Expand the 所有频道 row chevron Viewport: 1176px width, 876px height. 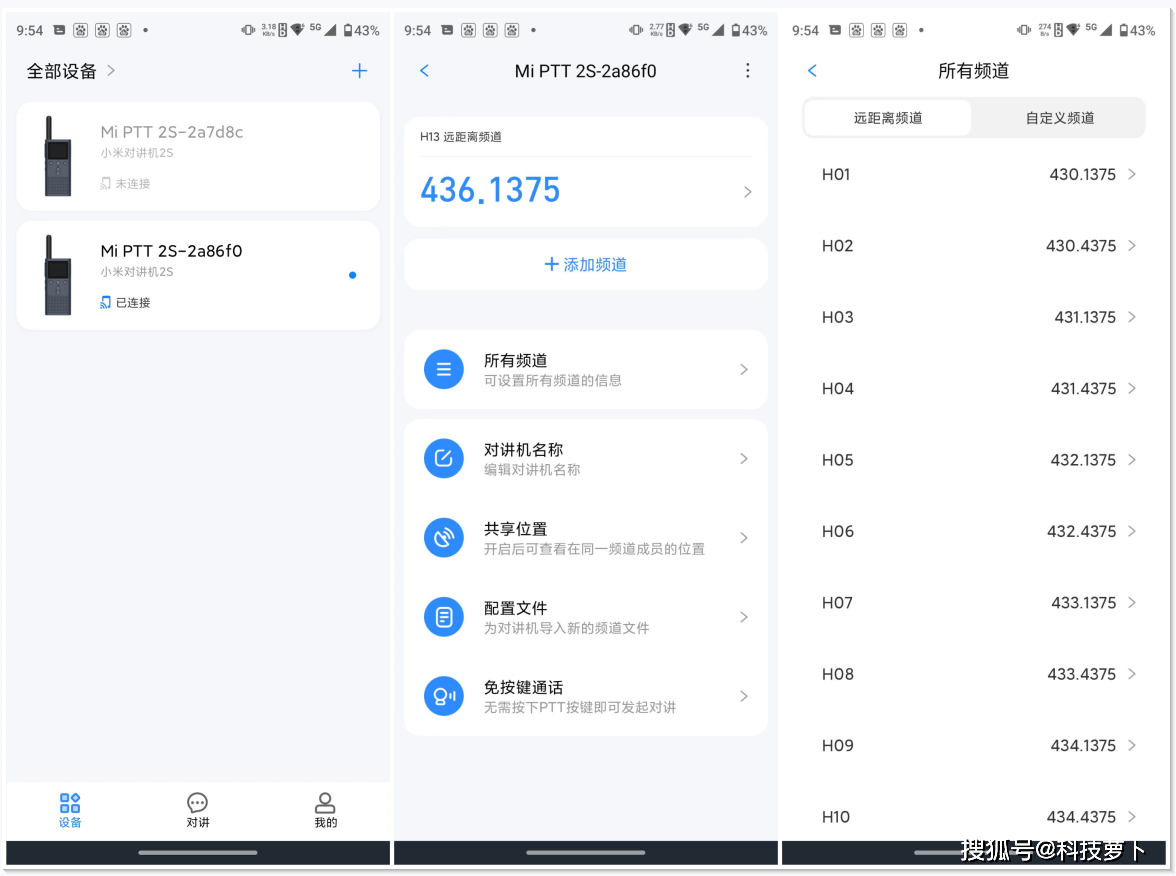click(744, 369)
